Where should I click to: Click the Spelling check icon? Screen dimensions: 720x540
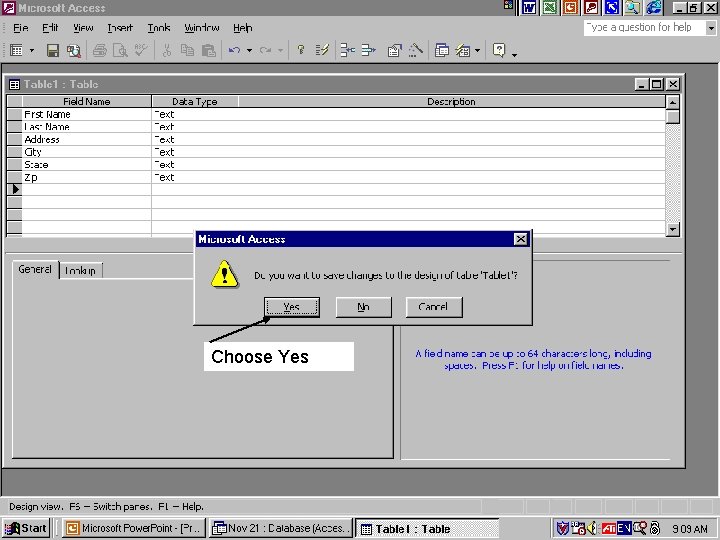(141, 50)
